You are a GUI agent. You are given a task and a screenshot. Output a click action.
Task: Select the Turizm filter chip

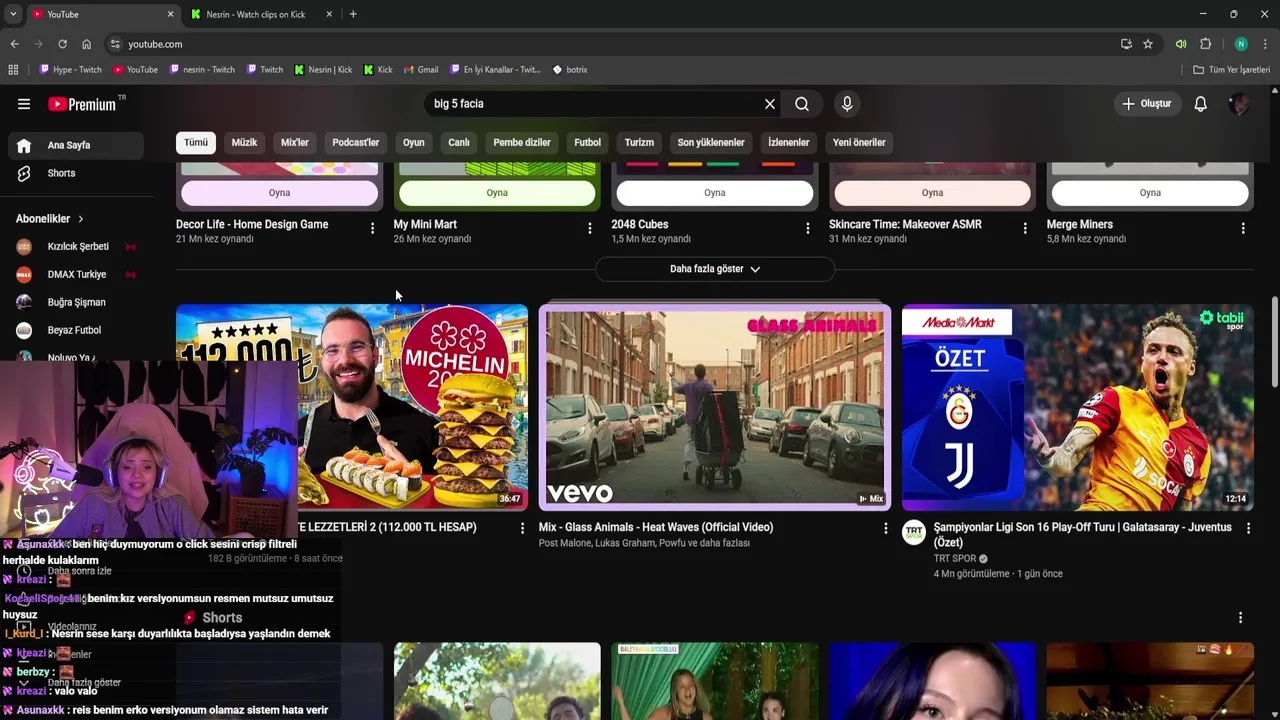pyautogui.click(x=639, y=142)
